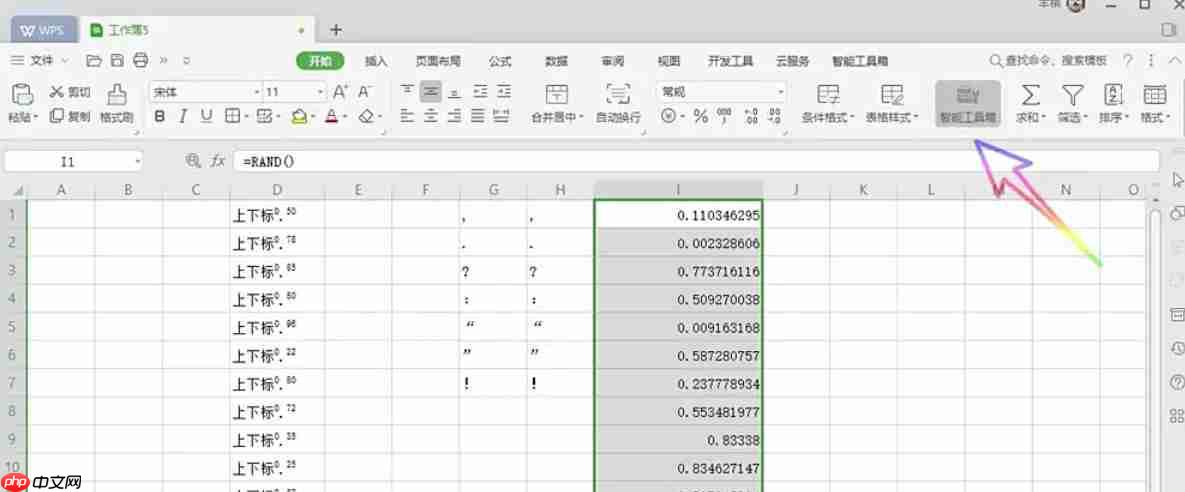Screen dimensions: 1185x492
Task: Click the decrease indent icon
Action: click(479, 92)
